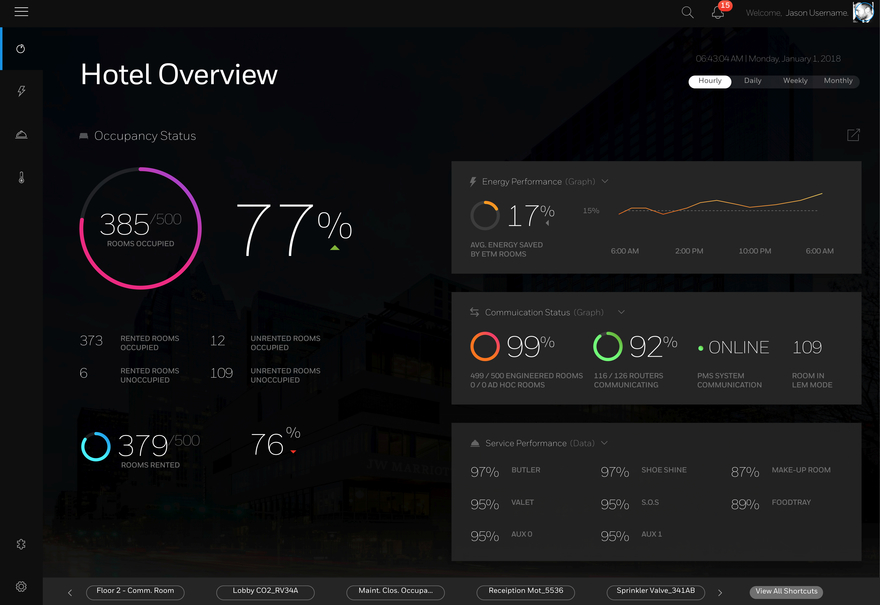Click the Occupancy Status bed icon
The width and height of the screenshot is (880, 605).
tap(84, 136)
